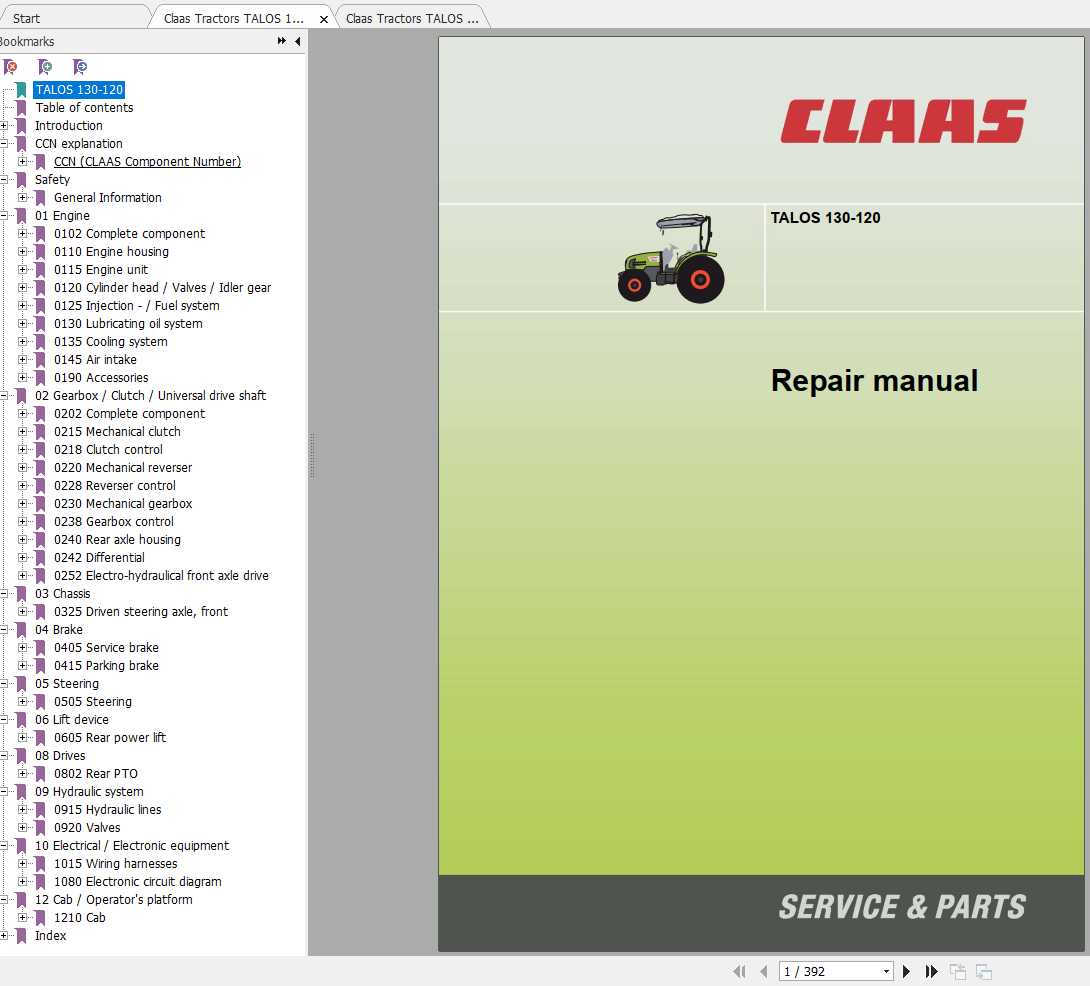Close the Claas Tractors TALOS tab

click(x=323, y=19)
